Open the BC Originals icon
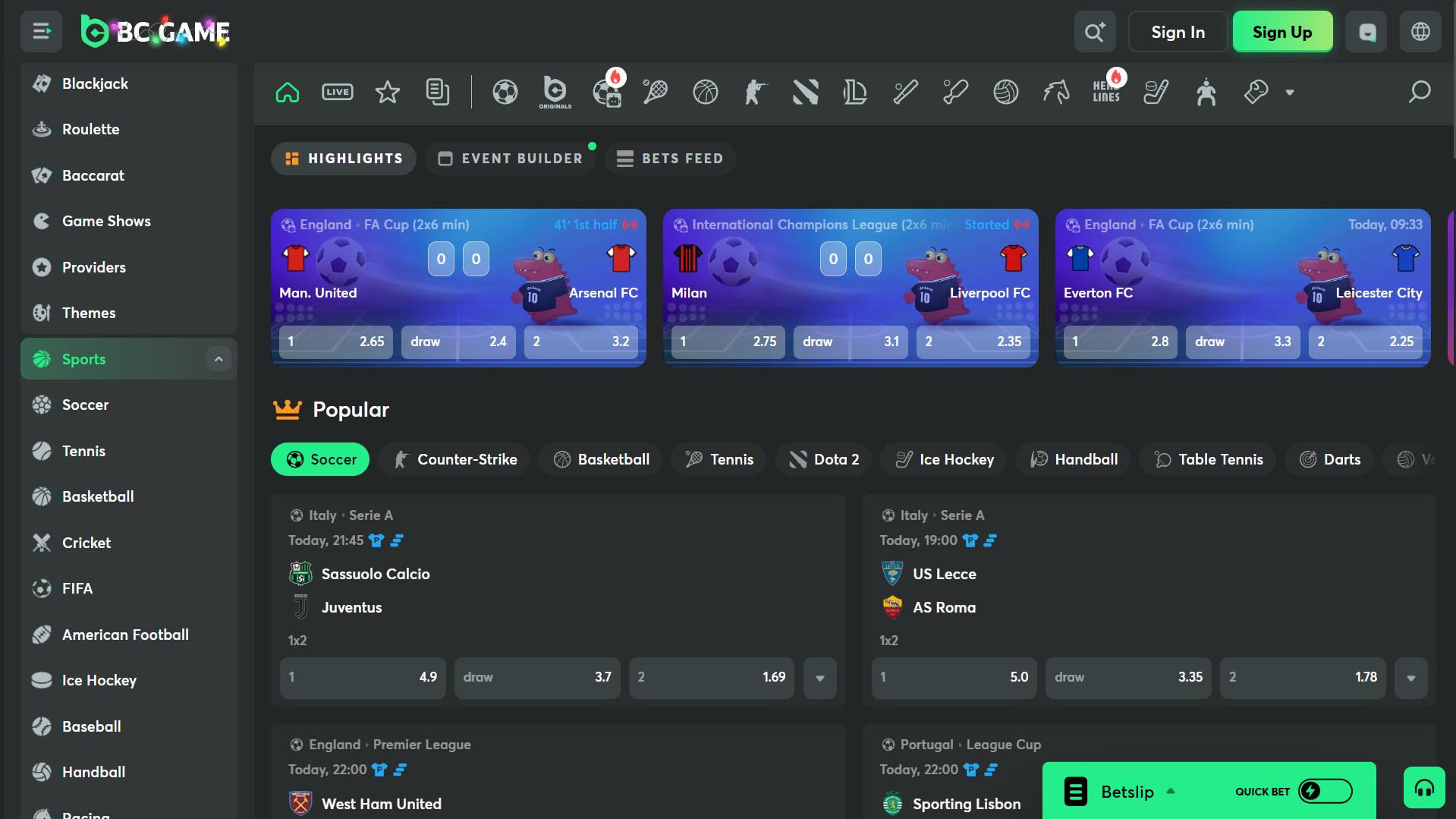Screen dimensions: 1456x819 555,93
